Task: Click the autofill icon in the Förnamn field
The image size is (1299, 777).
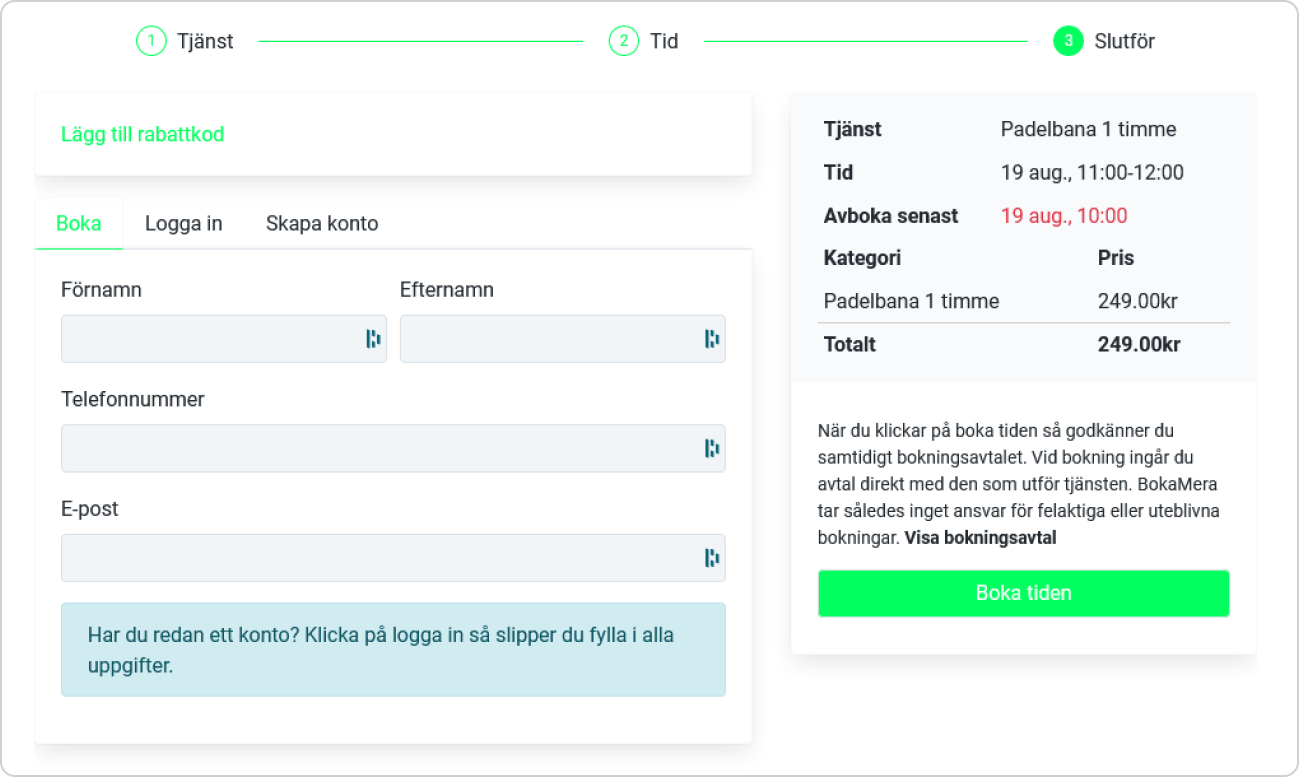Action: [x=373, y=339]
